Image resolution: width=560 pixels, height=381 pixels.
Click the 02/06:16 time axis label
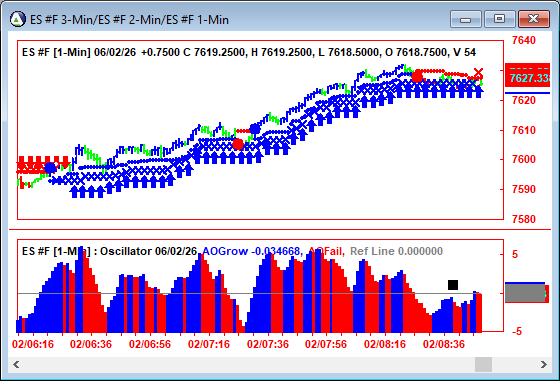33,344
